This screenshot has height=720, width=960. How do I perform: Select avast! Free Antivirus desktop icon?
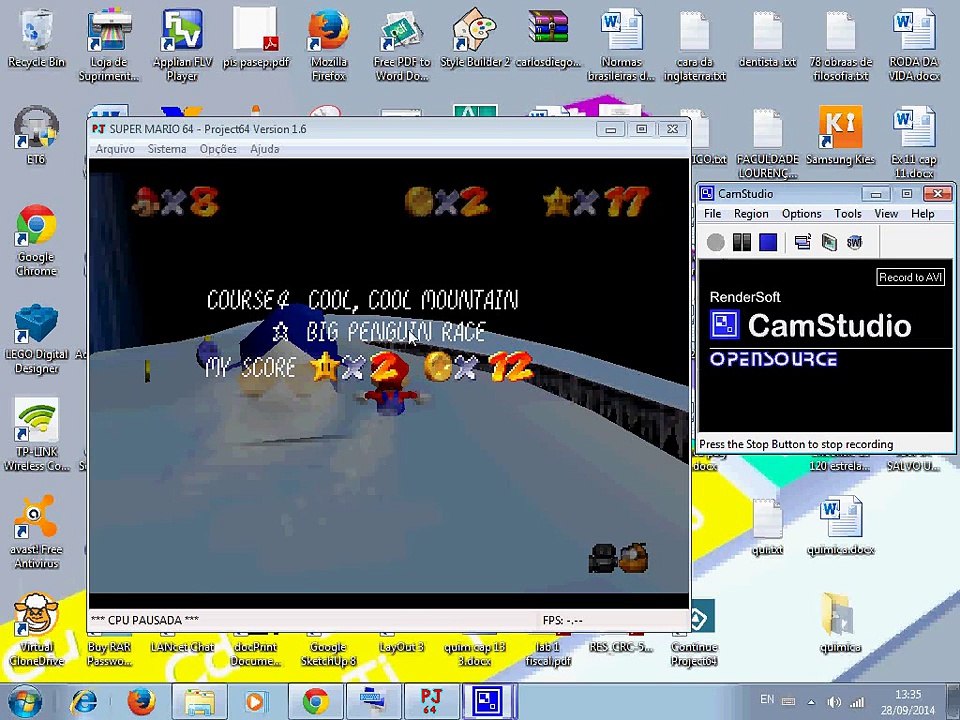[x=36, y=532]
